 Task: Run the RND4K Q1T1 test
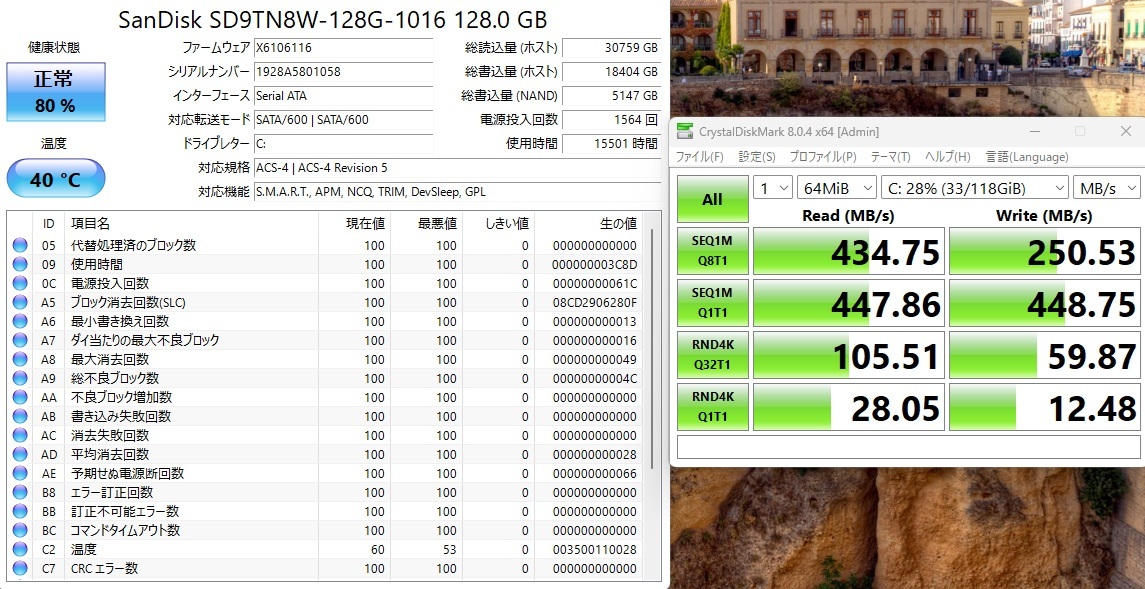(x=712, y=407)
